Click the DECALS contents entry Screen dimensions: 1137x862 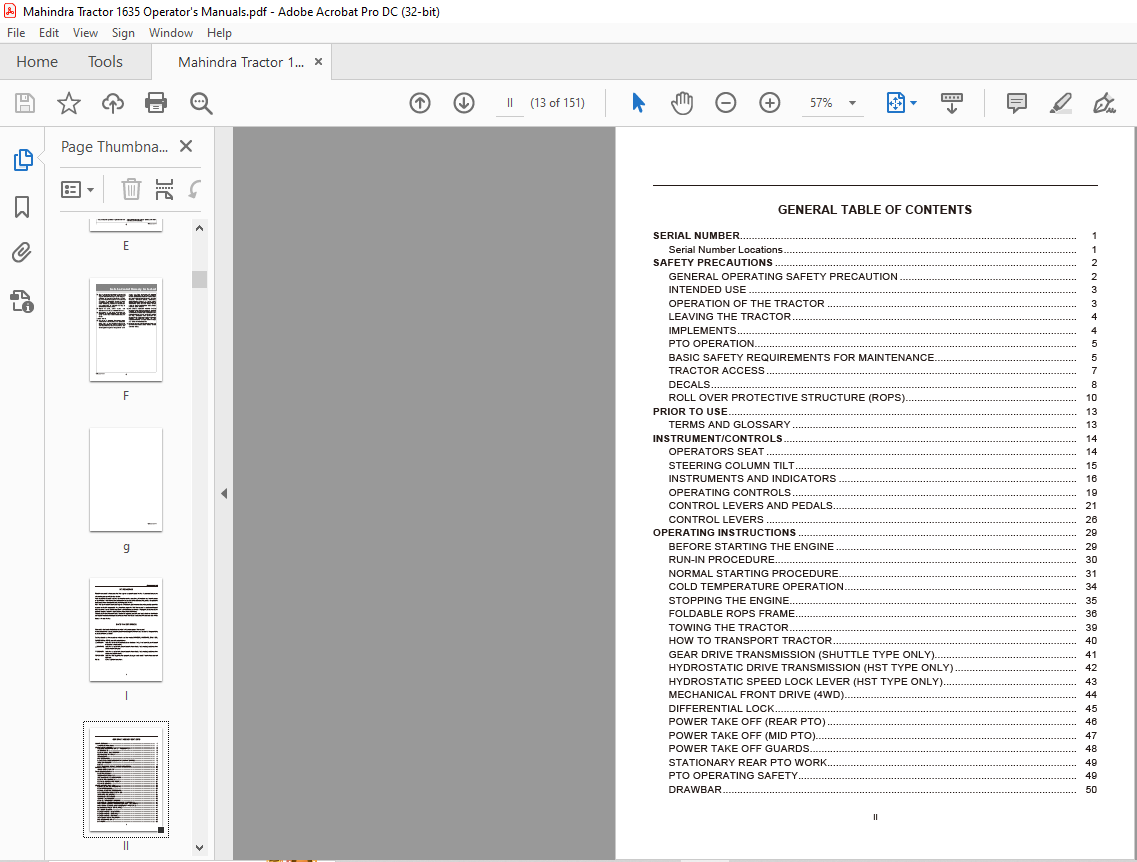(x=882, y=384)
